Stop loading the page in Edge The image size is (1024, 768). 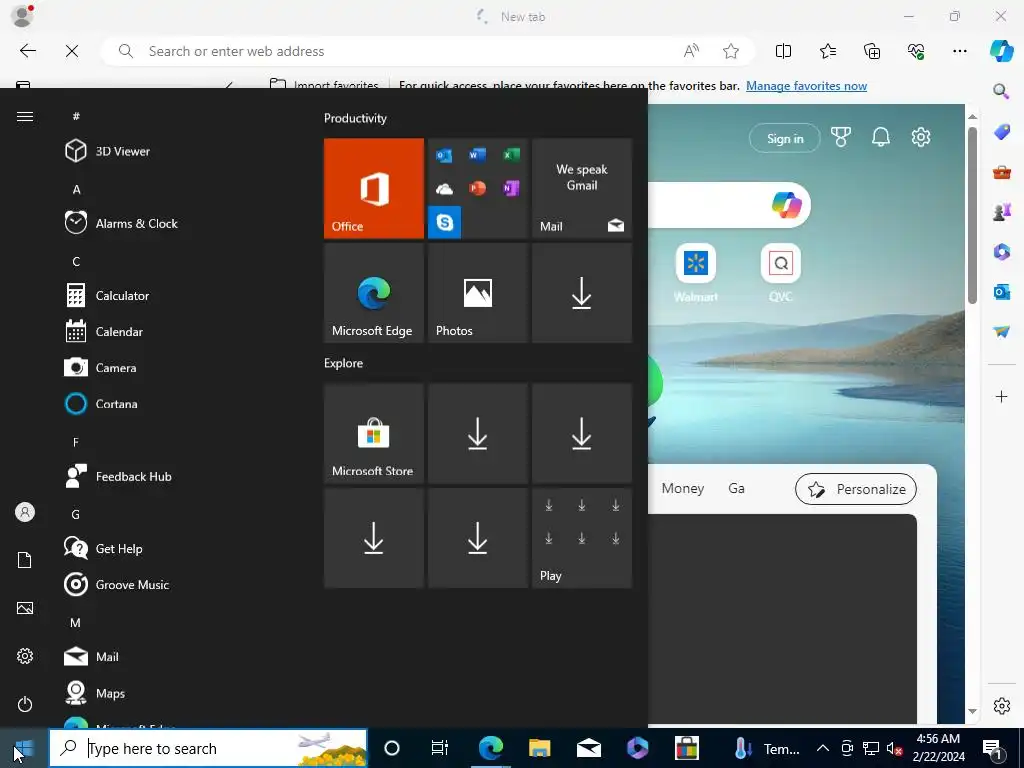(x=72, y=51)
